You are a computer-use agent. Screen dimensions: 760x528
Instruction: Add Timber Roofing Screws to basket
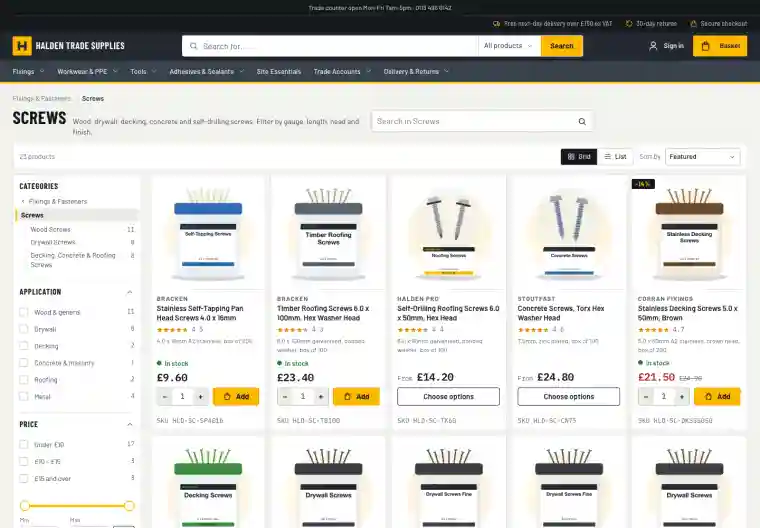356,397
